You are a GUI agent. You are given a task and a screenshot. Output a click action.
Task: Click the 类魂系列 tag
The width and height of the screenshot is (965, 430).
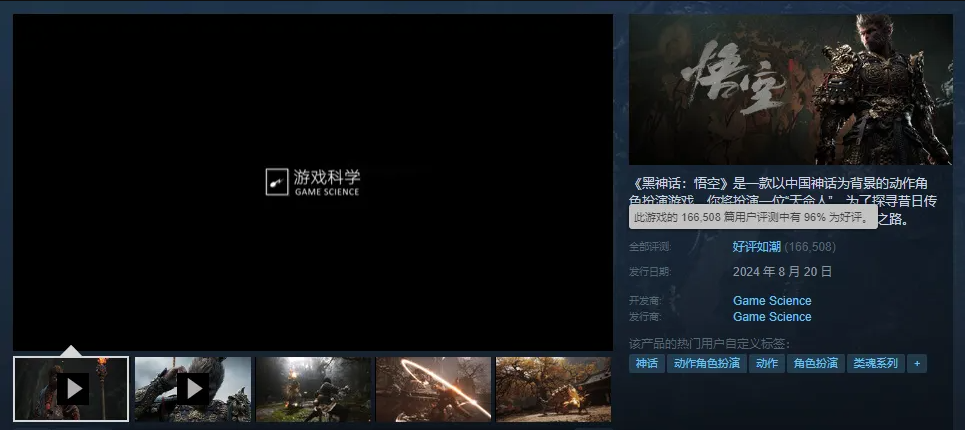(876, 364)
